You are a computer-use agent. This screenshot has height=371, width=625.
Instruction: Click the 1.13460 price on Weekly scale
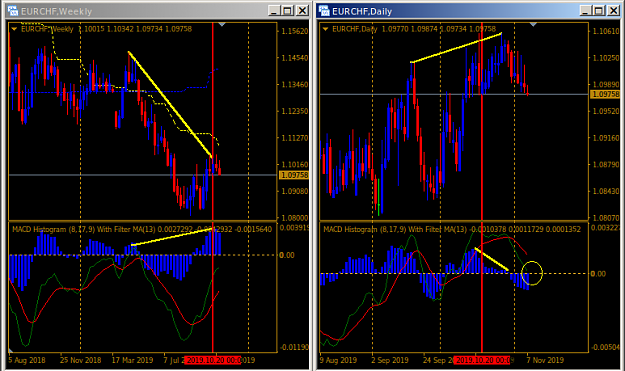click(295, 84)
